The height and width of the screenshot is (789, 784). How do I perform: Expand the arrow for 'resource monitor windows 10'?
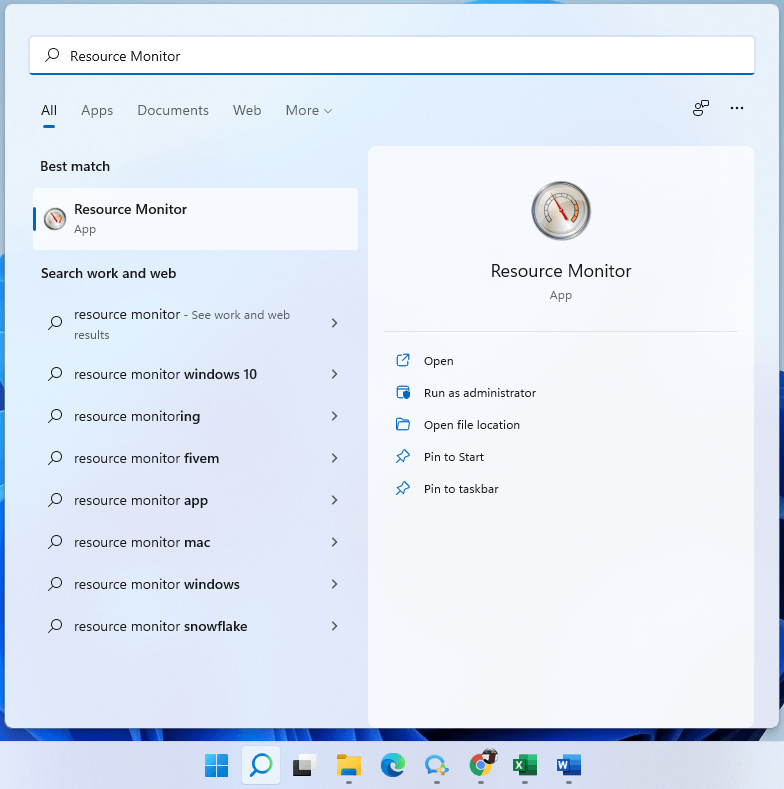coord(334,374)
